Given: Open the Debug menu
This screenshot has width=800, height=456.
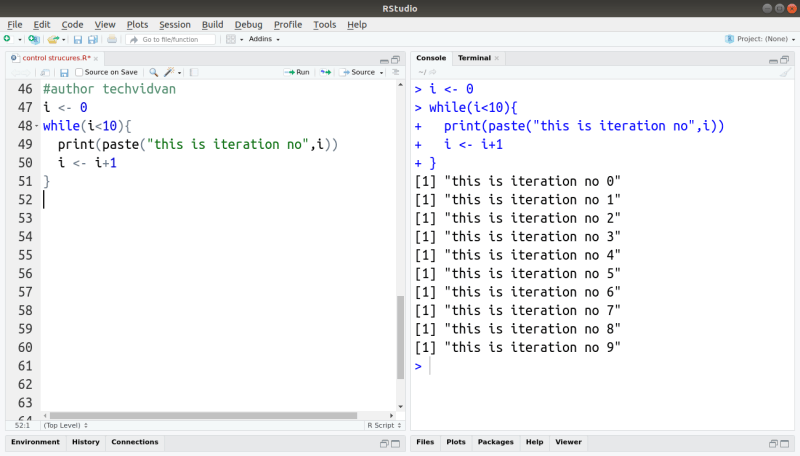Looking at the screenshot, I should (248, 24).
